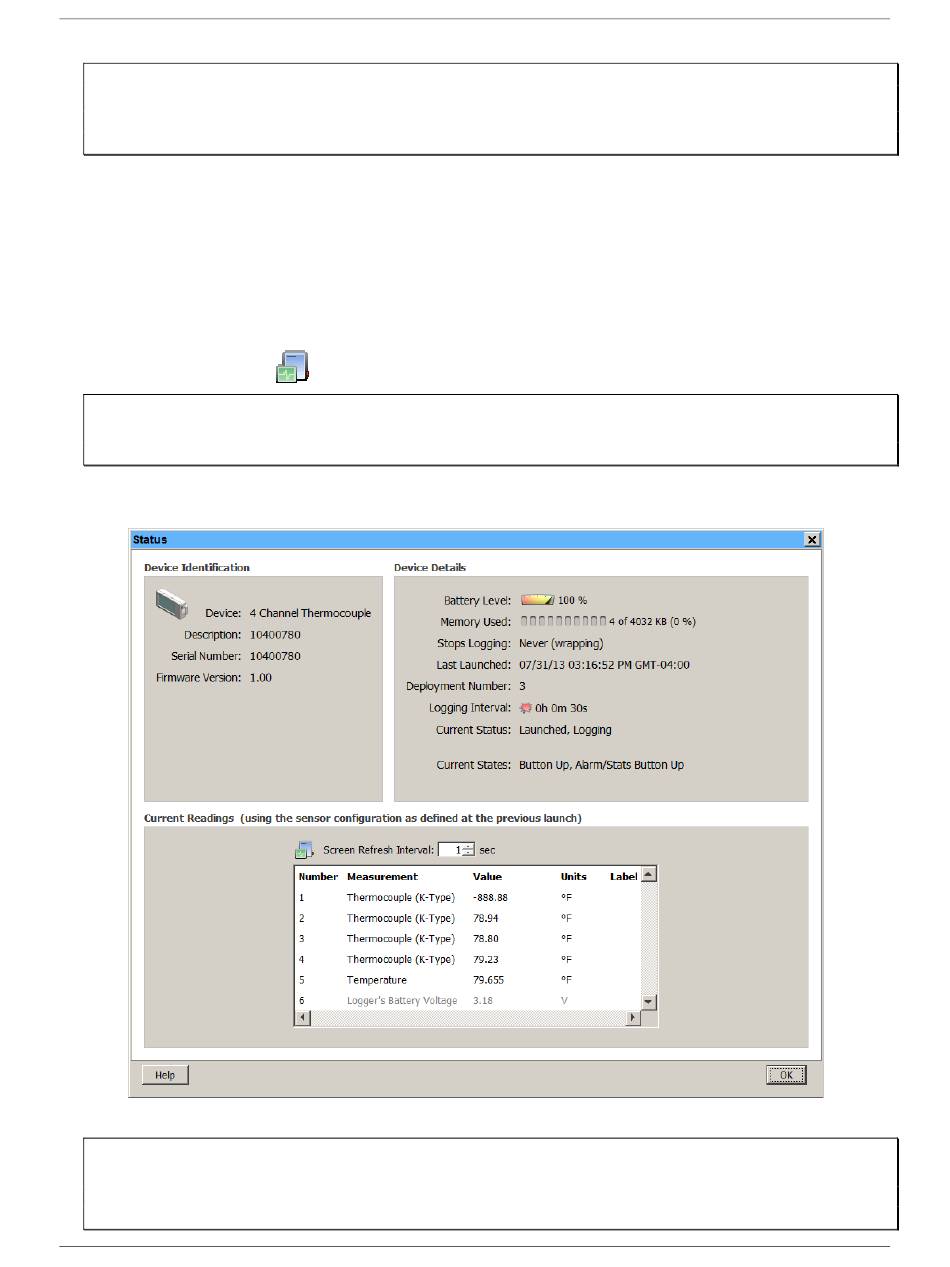Click the horizontal scrollbar right arrow
This screenshot has width=950, height=1267.
[x=632, y=1017]
